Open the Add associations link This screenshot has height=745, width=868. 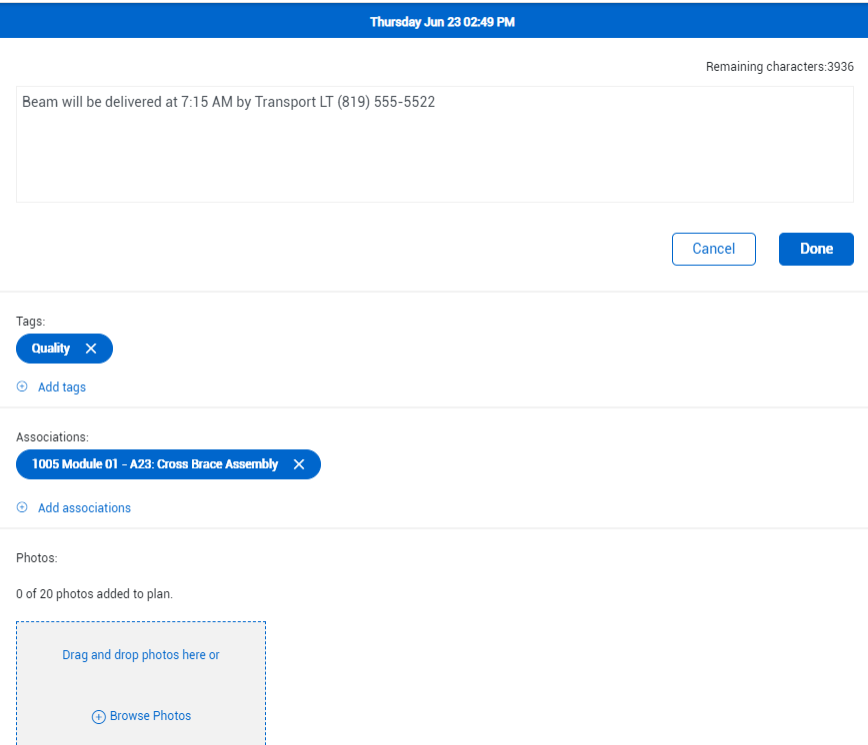pos(84,508)
